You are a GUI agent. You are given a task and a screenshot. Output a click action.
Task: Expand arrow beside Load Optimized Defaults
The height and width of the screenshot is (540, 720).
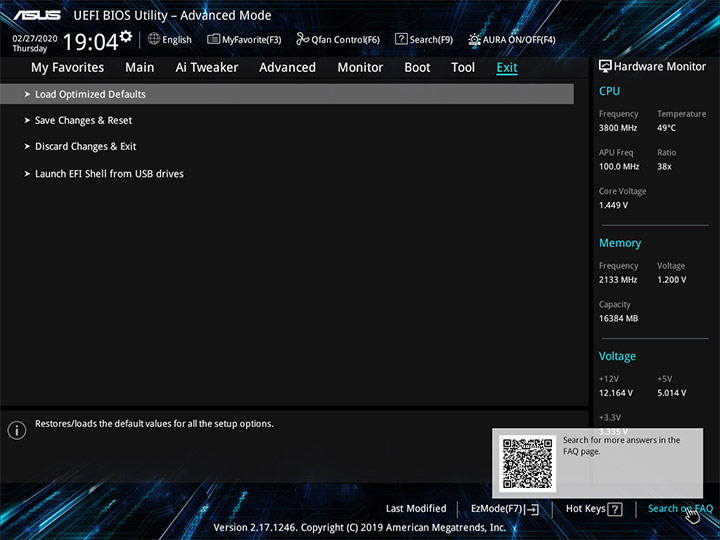(x=27, y=94)
